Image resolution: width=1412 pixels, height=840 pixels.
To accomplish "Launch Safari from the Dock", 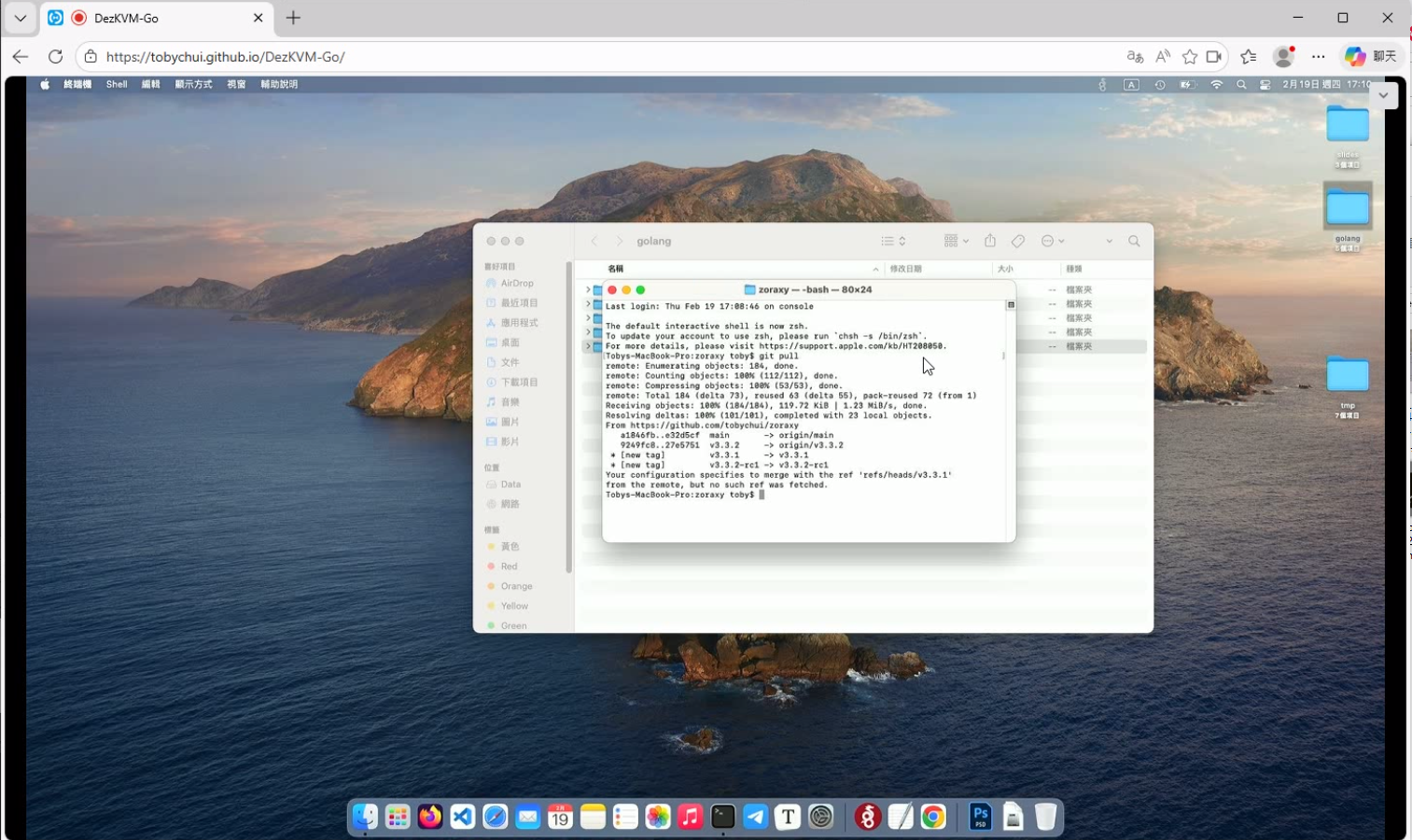I will [496, 818].
